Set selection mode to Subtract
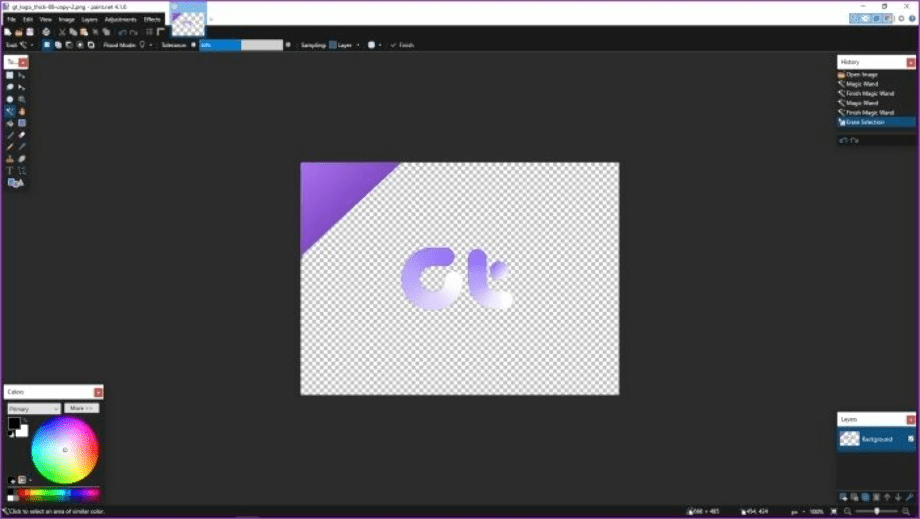 pyautogui.click(x=69, y=45)
